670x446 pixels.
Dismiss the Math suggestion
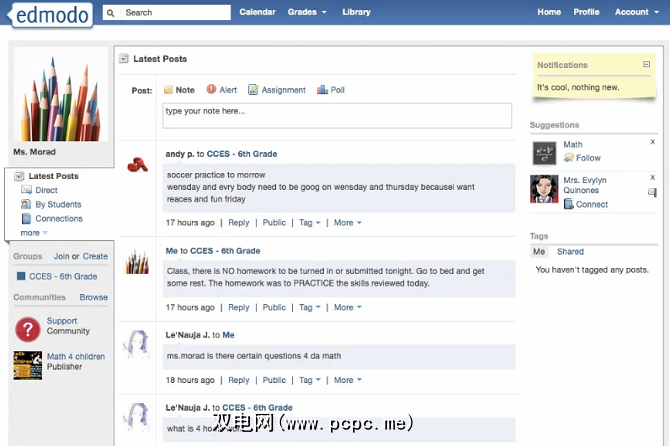click(652, 142)
